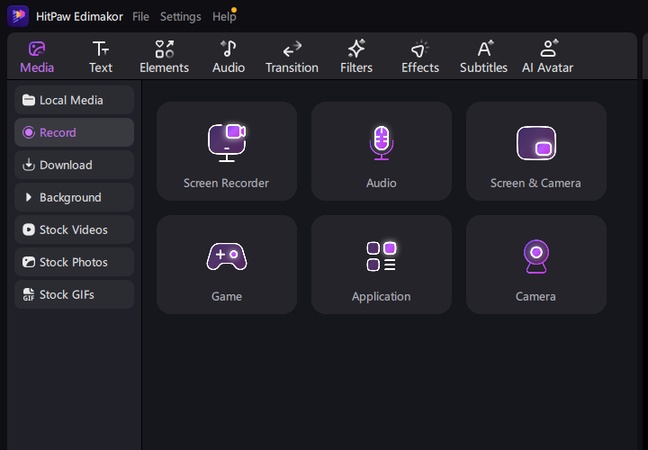Click the "Screen Recorder" caption text
The height and width of the screenshot is (450, 648).
pos(226,183)
